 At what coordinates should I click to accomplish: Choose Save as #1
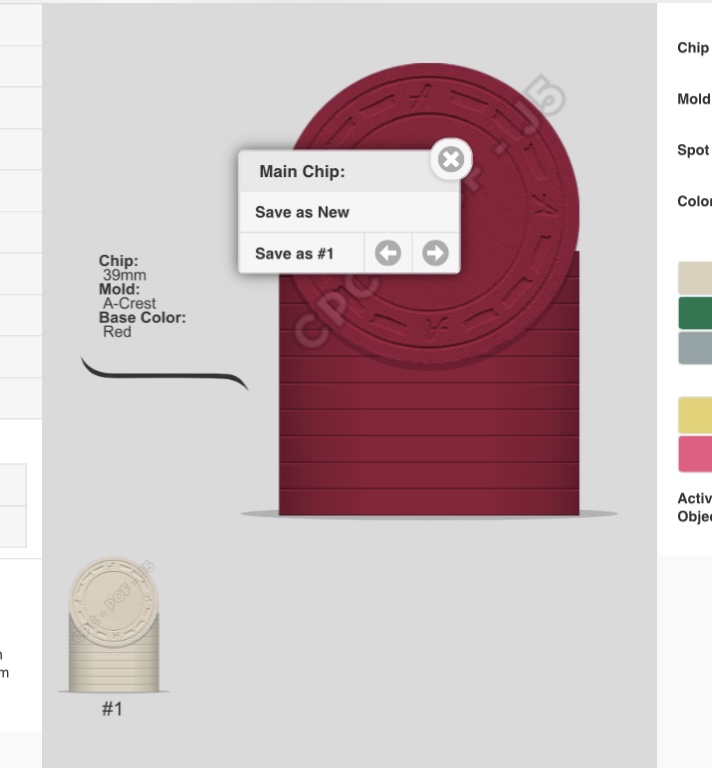click(x=294, y=253)
